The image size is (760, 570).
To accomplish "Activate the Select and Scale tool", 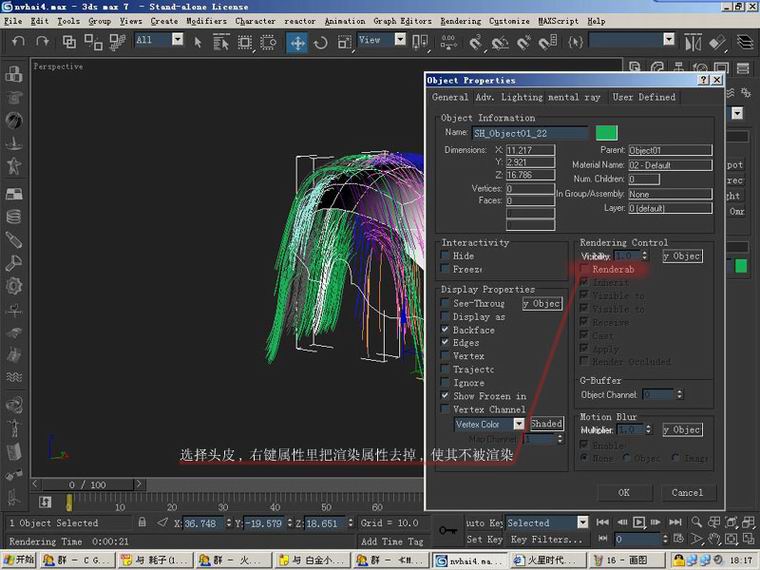I will coord(344,43).
